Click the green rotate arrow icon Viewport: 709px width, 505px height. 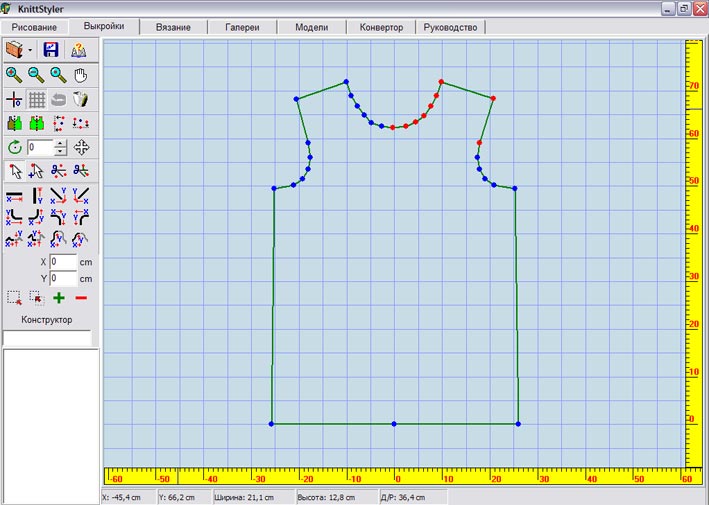[15, 147]
